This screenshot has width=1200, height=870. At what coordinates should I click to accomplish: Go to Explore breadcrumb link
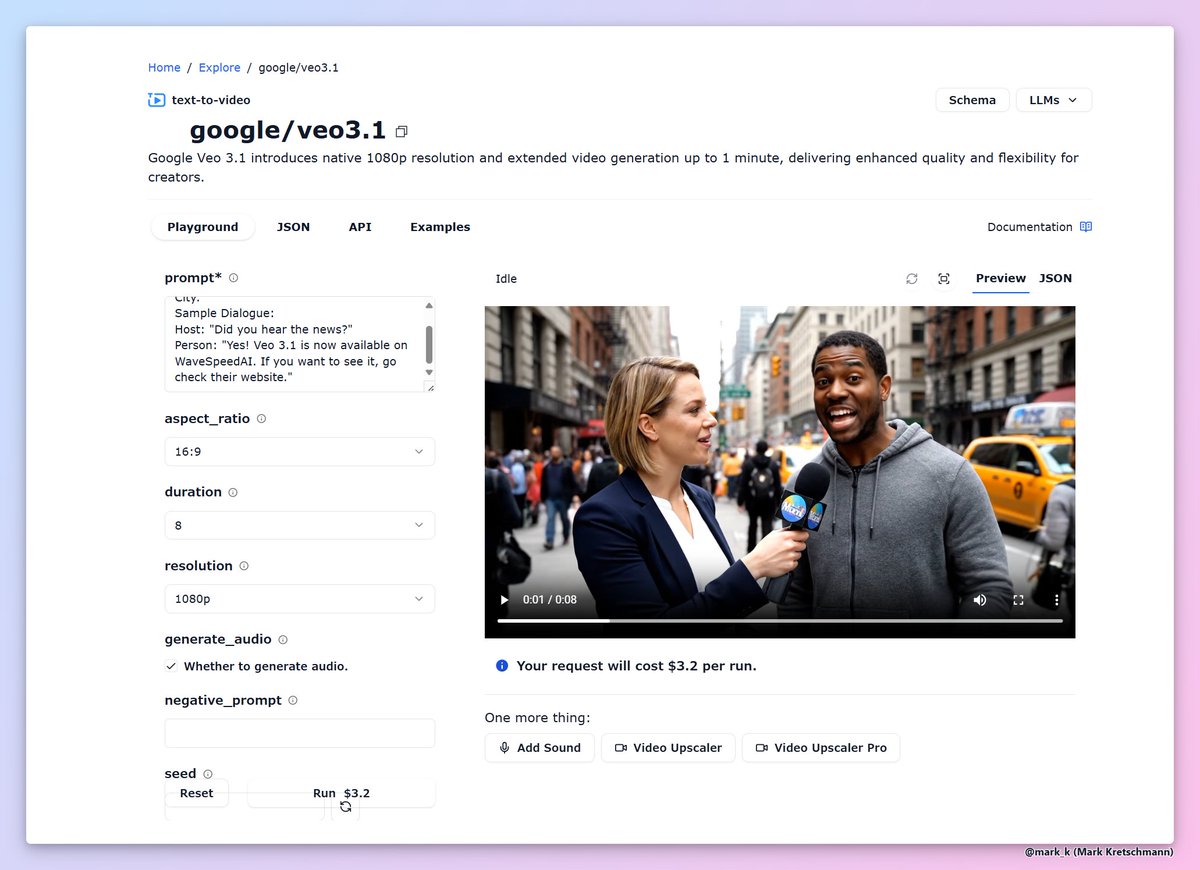[x=219, y=68]
